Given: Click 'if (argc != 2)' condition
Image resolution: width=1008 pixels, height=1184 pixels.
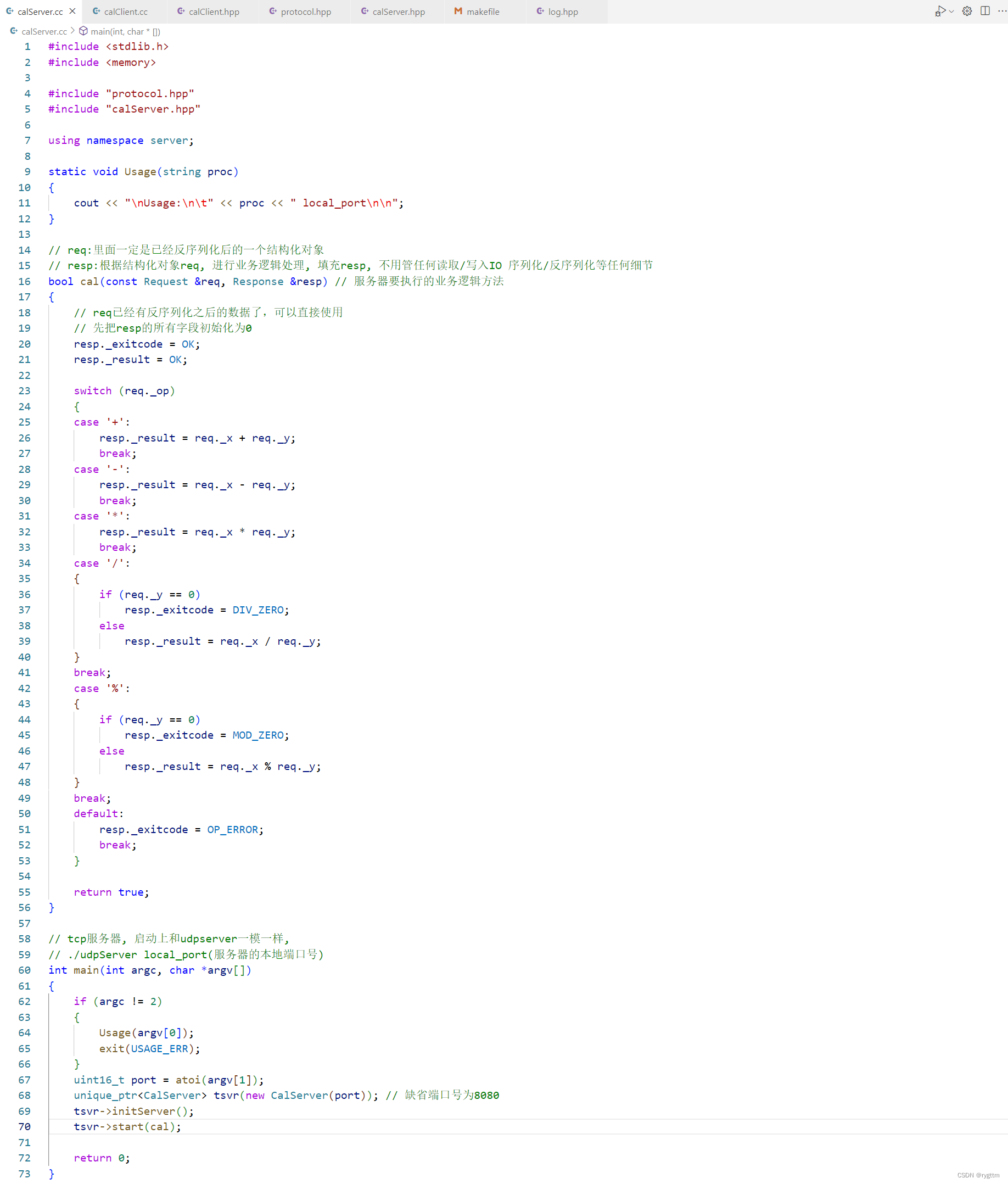Looking at the screenshot, I should click(x=118, y=1001).
